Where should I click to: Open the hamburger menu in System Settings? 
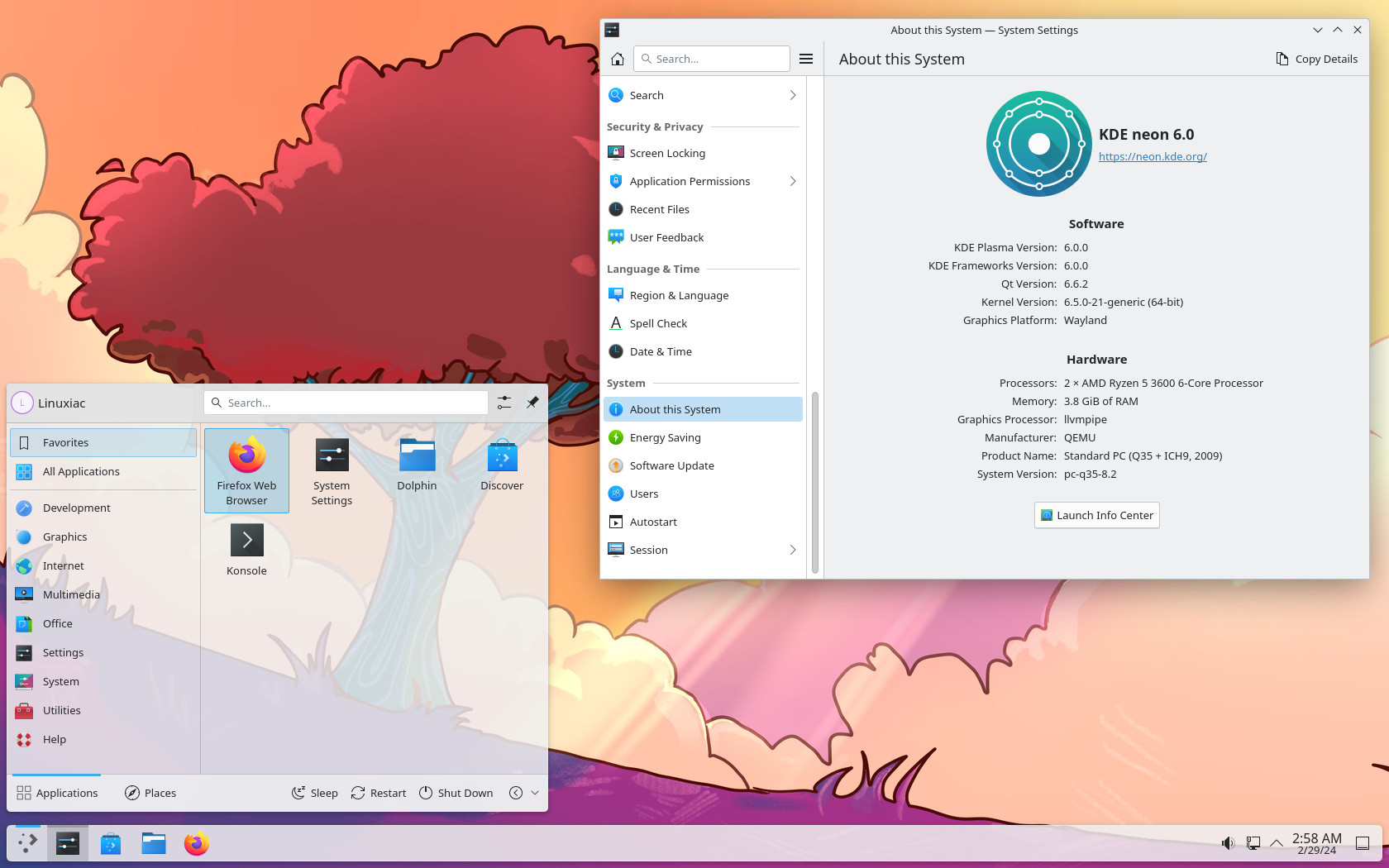(806, 59)
